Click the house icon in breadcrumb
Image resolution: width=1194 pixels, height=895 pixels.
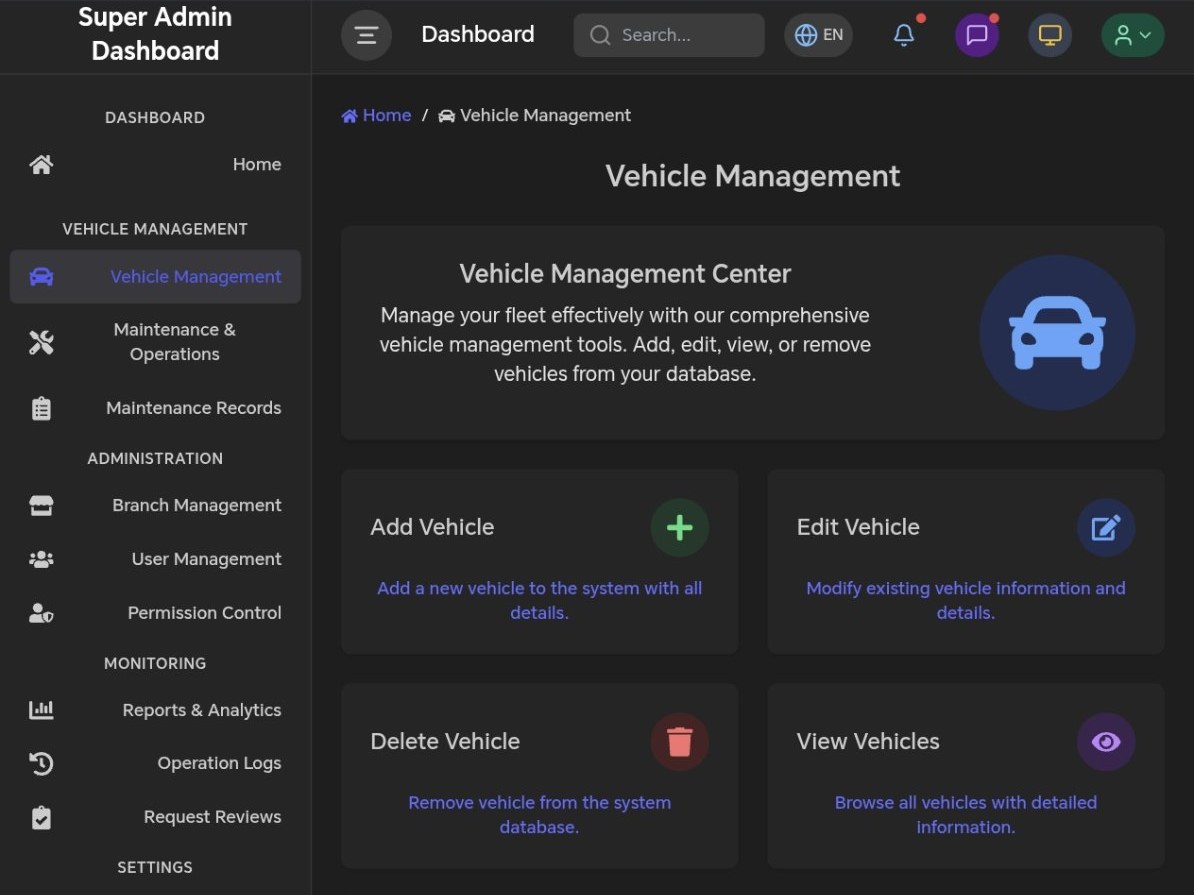[x=350, y=116]
